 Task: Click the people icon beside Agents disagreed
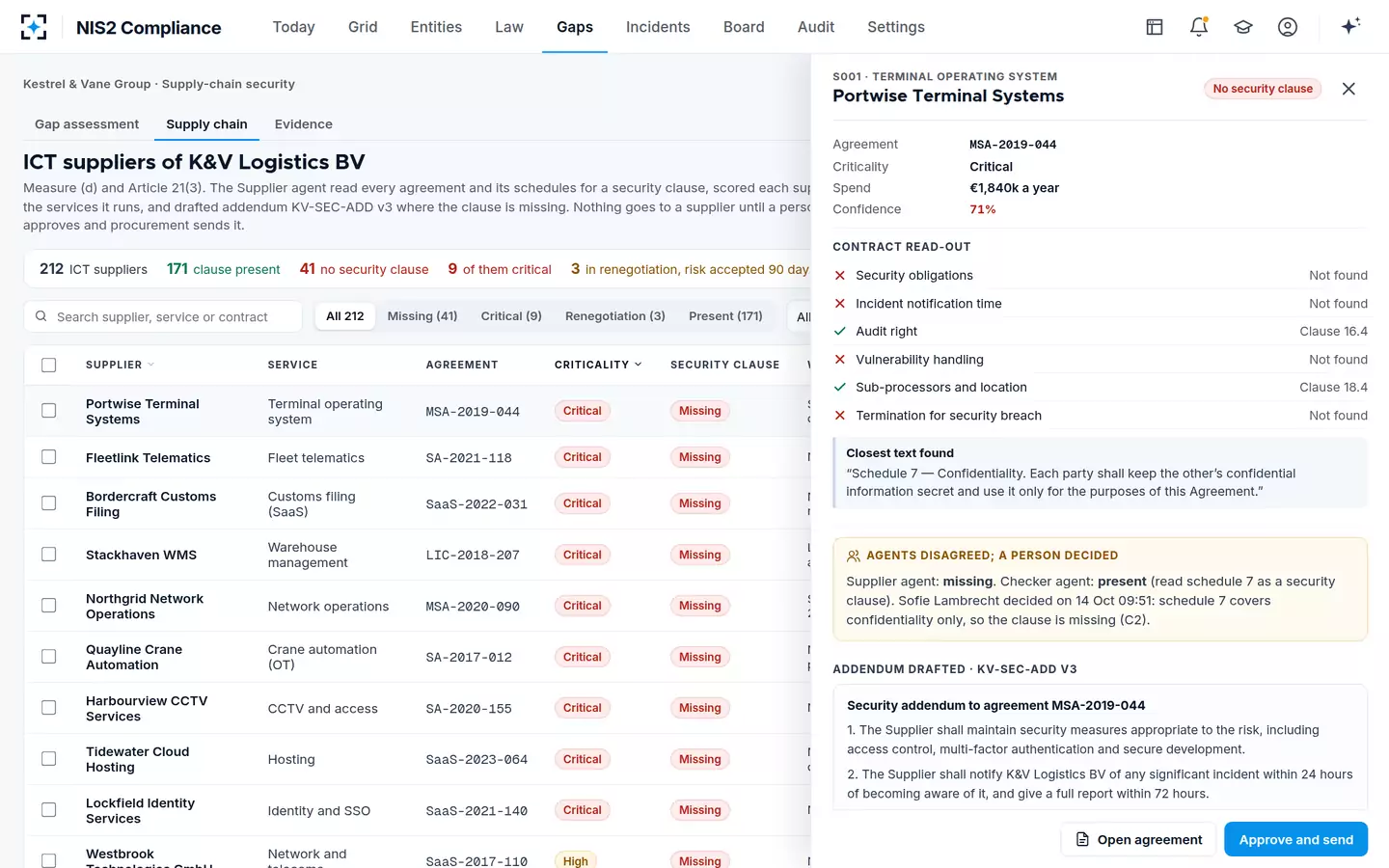(854, 556)
